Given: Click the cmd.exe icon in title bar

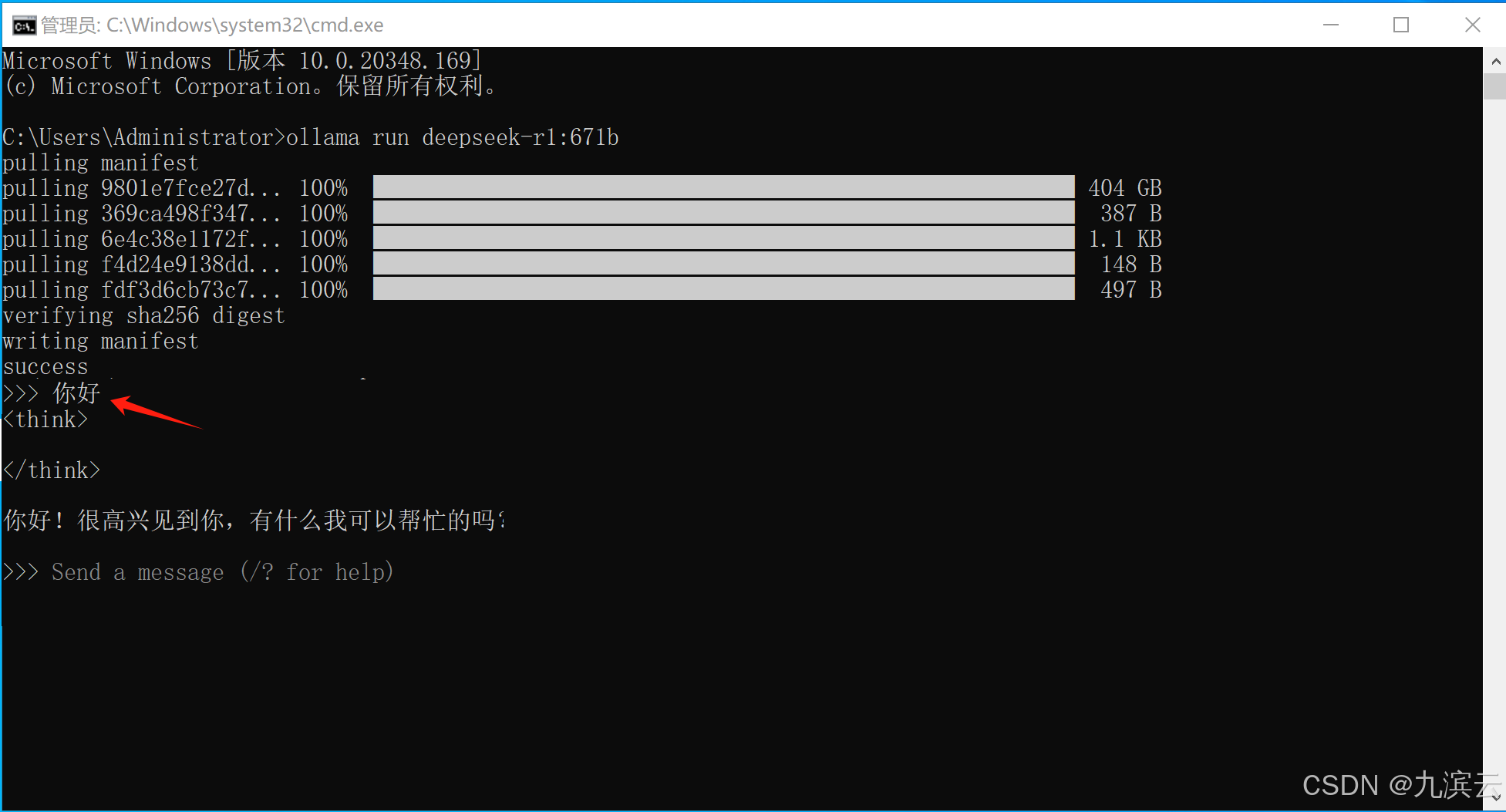Looking at the screenshot, I should (24, 25).
